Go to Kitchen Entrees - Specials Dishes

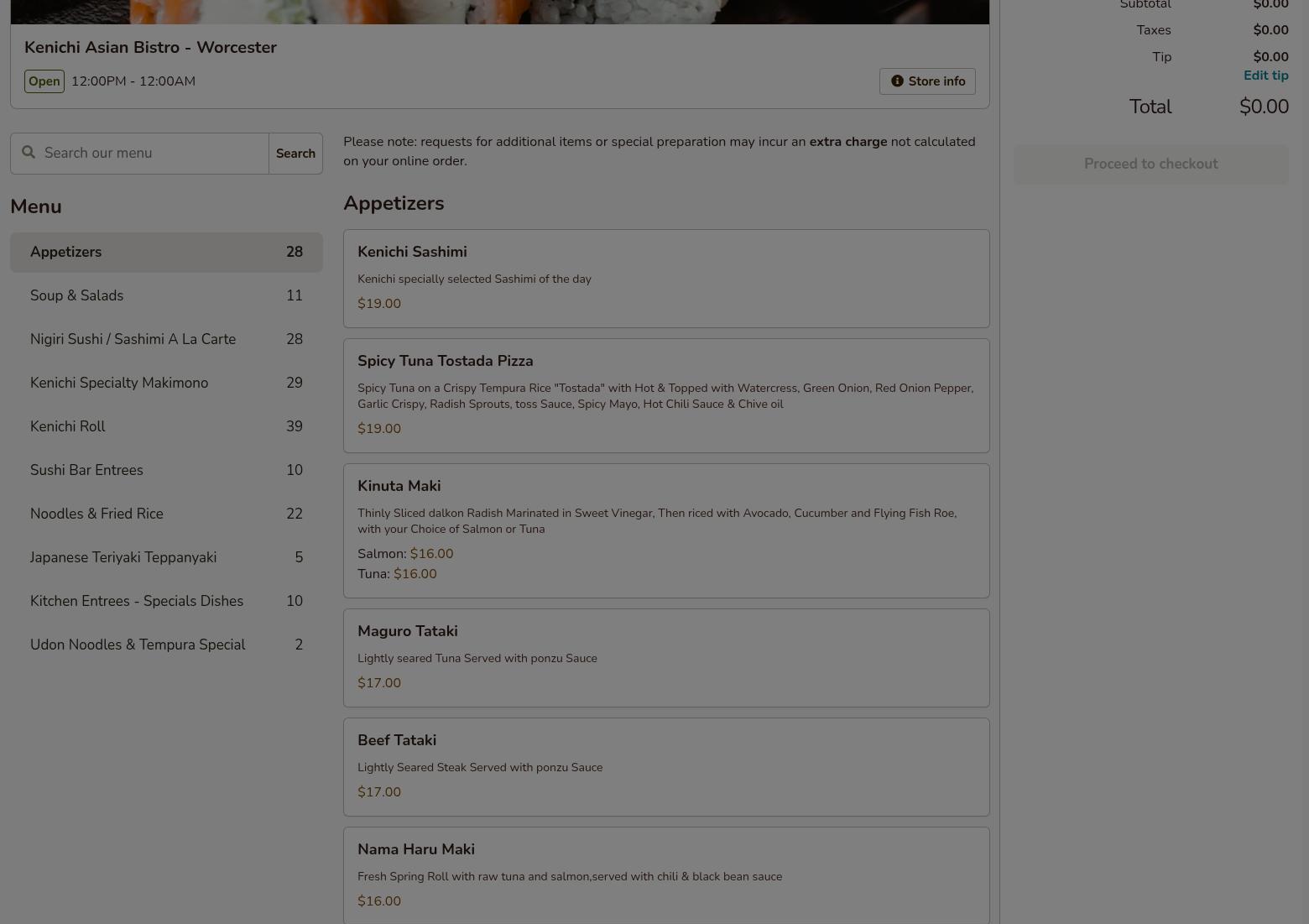point(166,601)
